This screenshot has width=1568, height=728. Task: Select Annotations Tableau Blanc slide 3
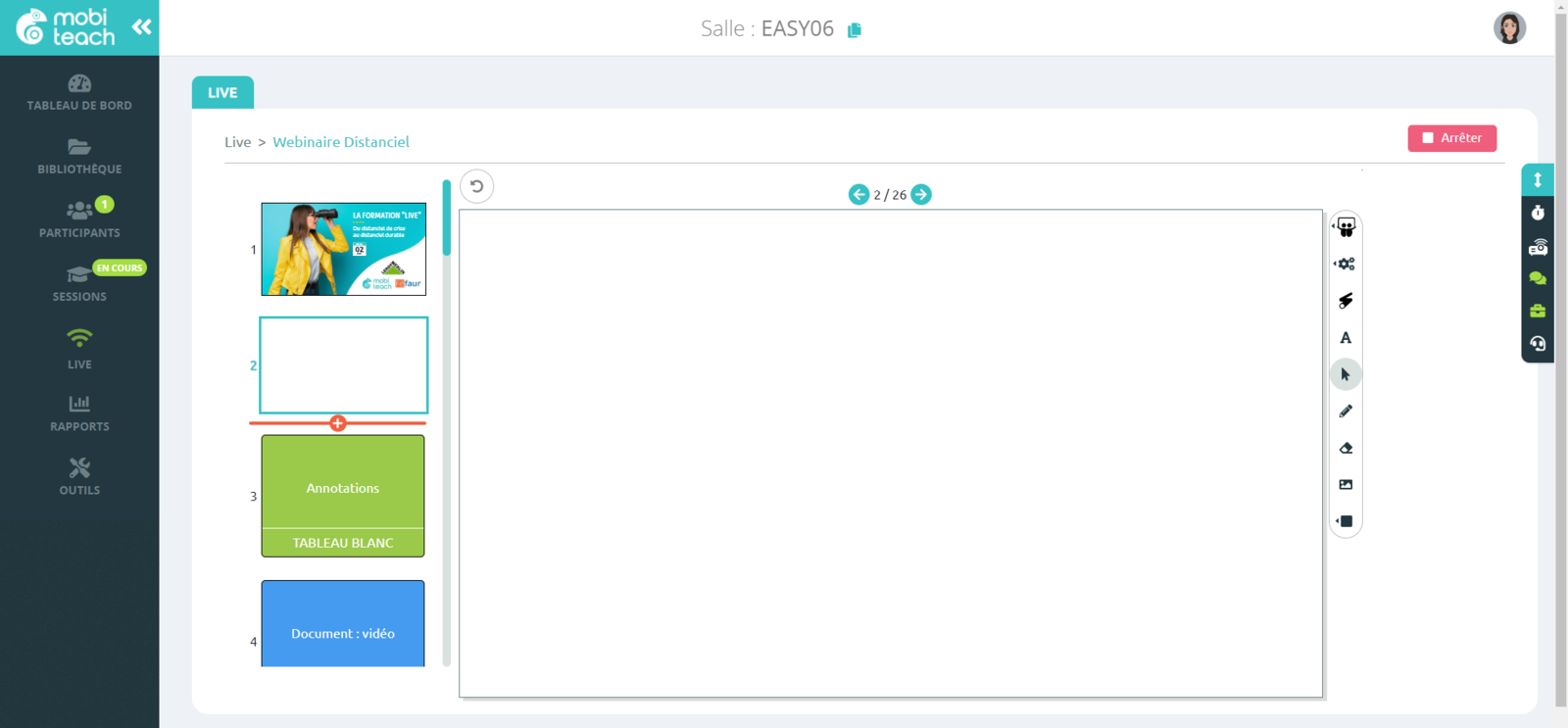point(343,496)
